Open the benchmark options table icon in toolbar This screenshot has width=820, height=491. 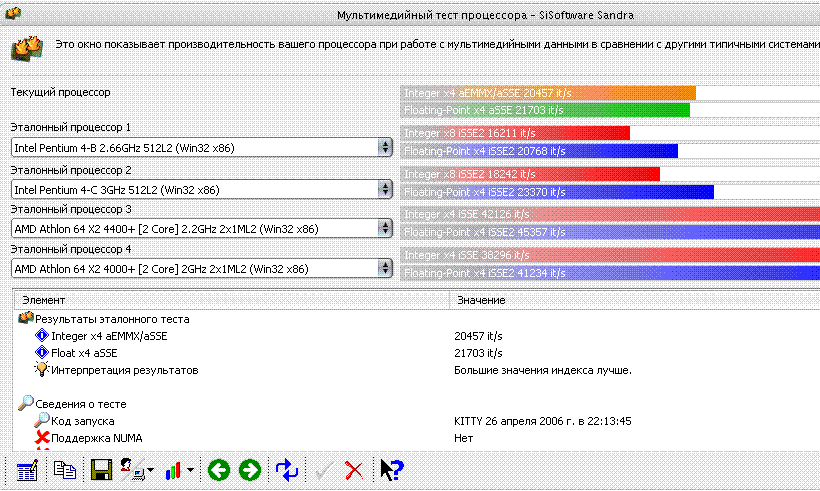pos(27,470)
